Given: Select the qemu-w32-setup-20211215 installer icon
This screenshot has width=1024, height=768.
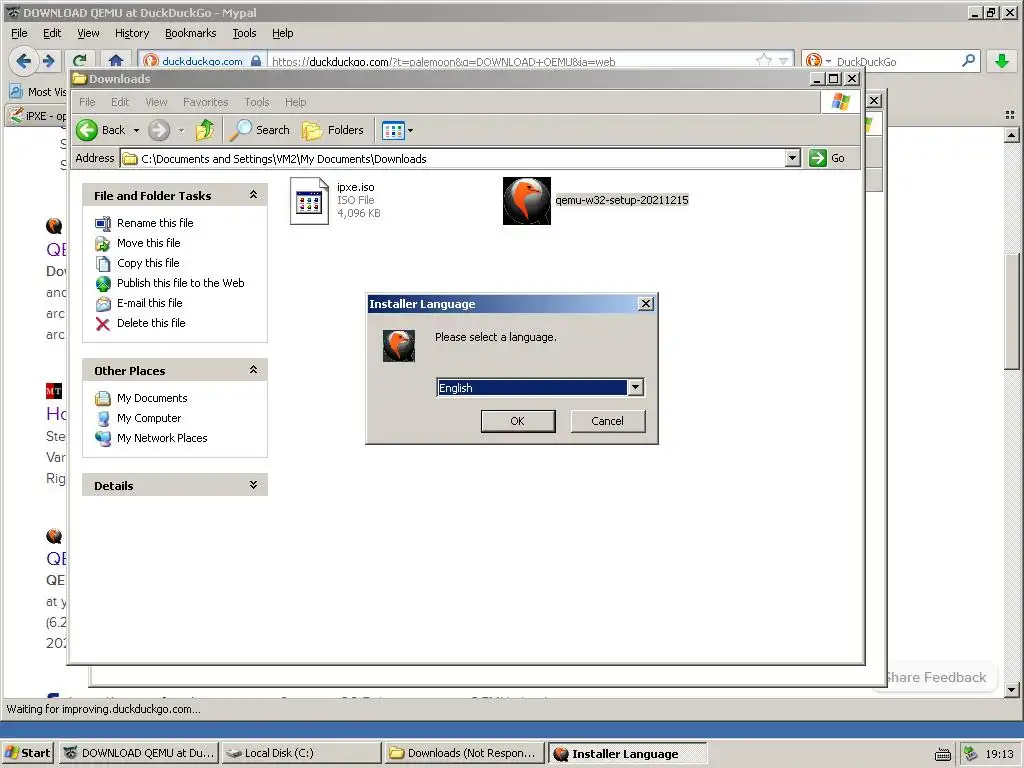Looking at the screenshot, I should tap(526, 201).
